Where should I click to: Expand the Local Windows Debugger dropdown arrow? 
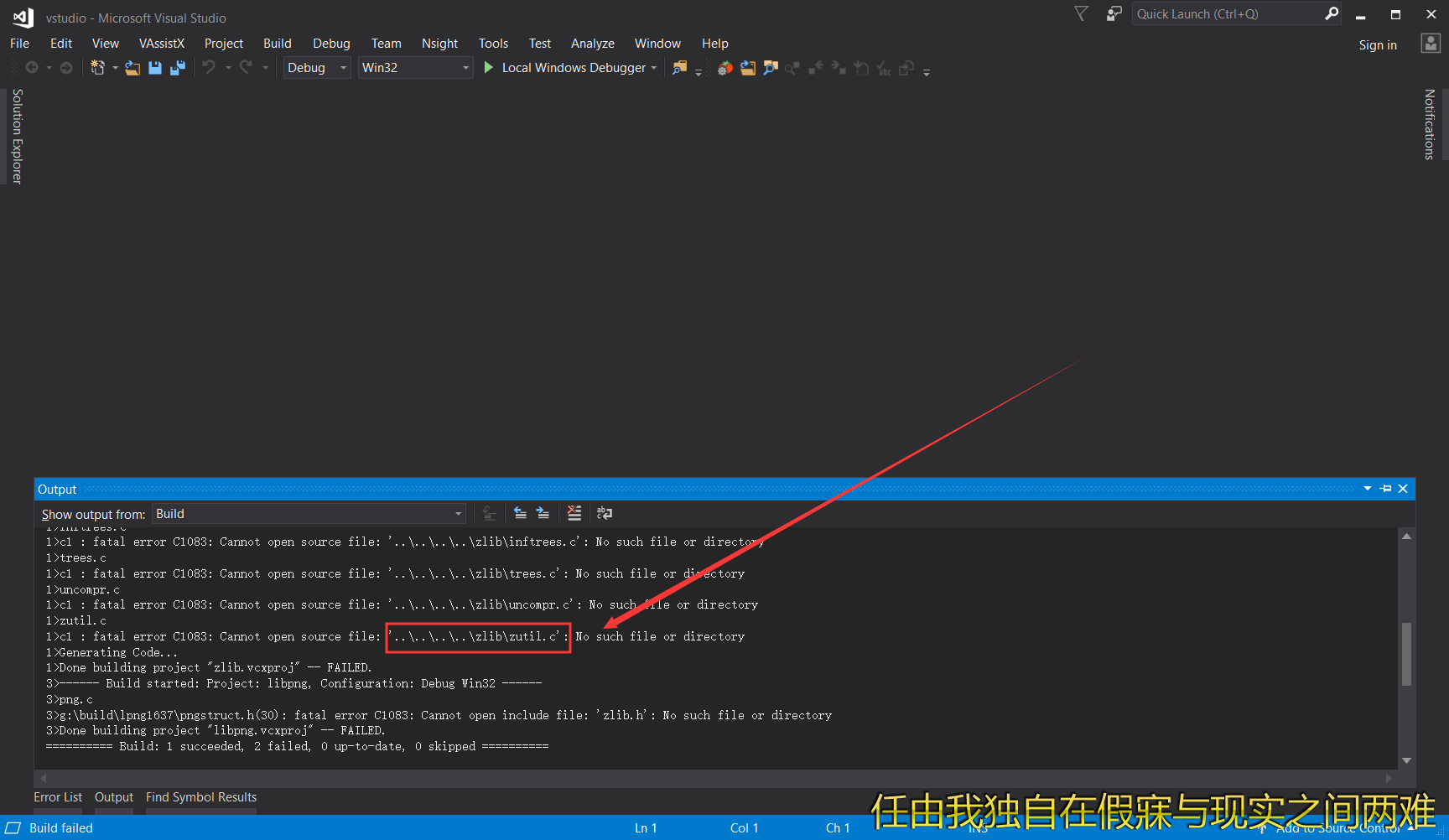pyautogui.click(x=654, y=68)
